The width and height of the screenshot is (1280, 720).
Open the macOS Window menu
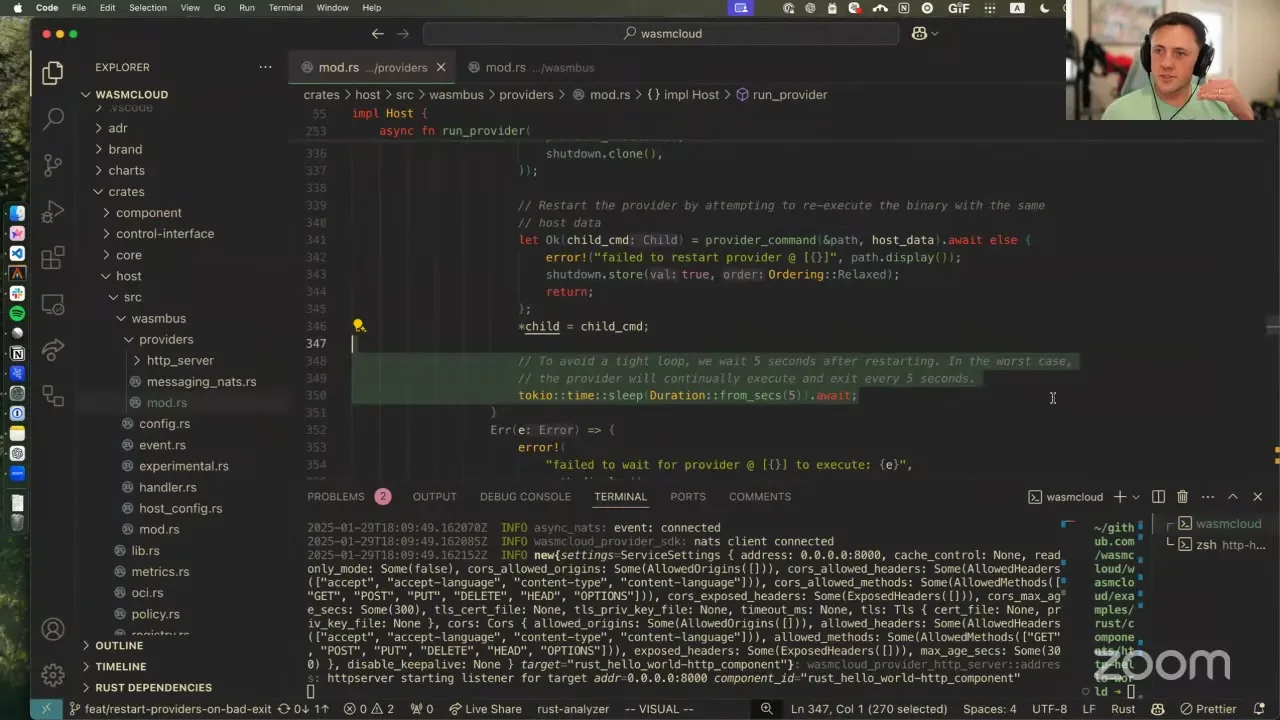(332, 8)
